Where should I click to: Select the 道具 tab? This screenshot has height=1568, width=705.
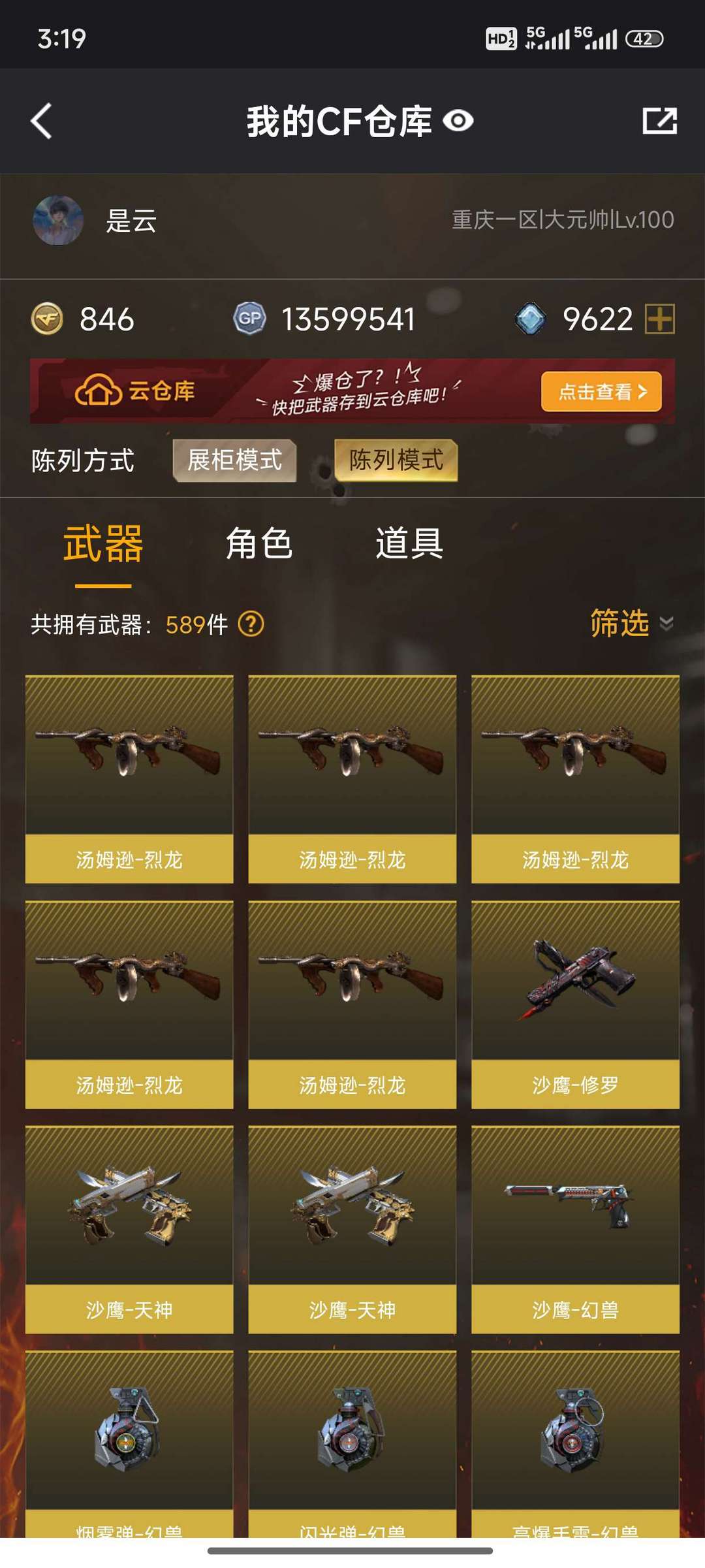click(x=409, y=543)
